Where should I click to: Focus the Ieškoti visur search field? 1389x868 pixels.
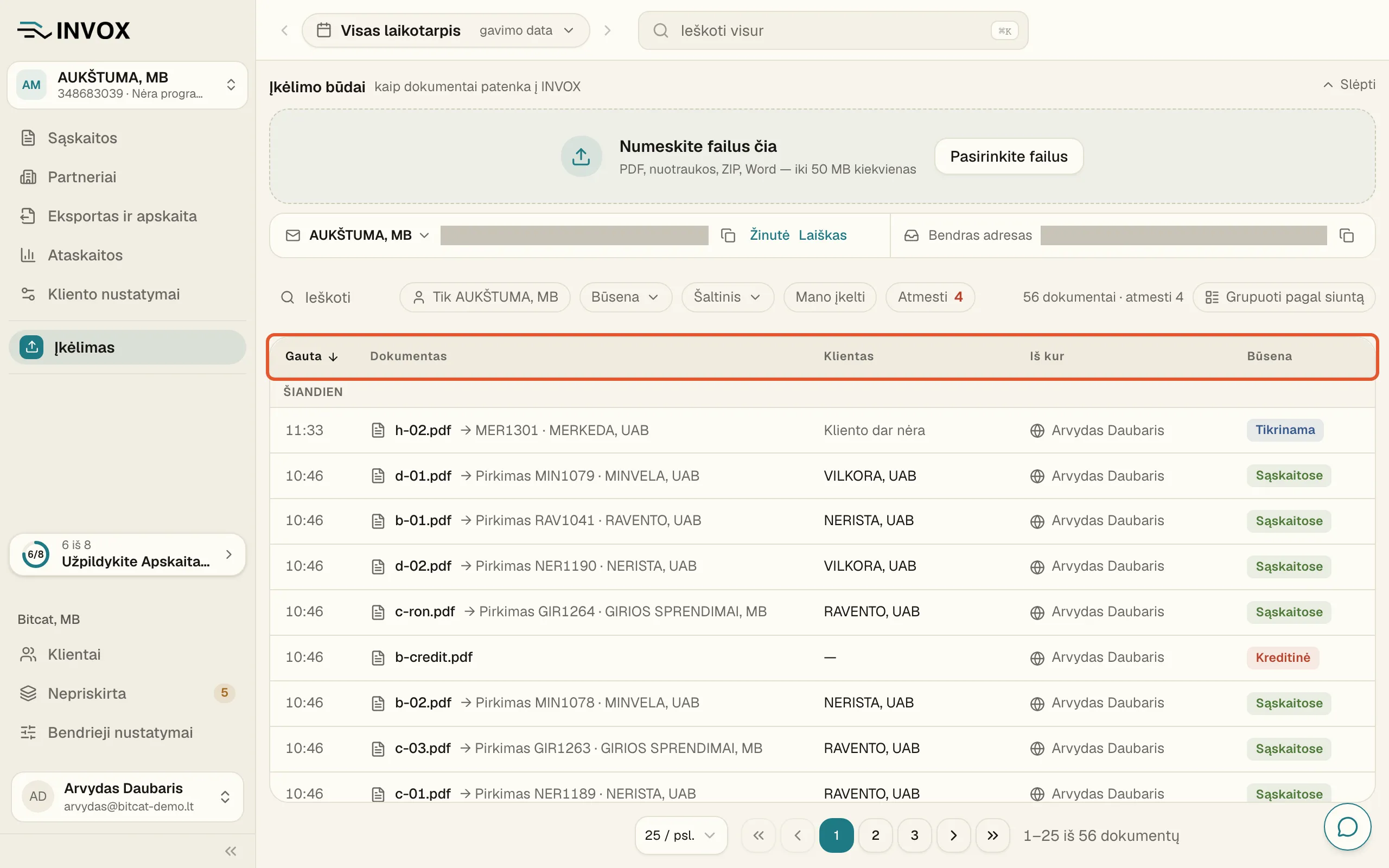(833, 30)
